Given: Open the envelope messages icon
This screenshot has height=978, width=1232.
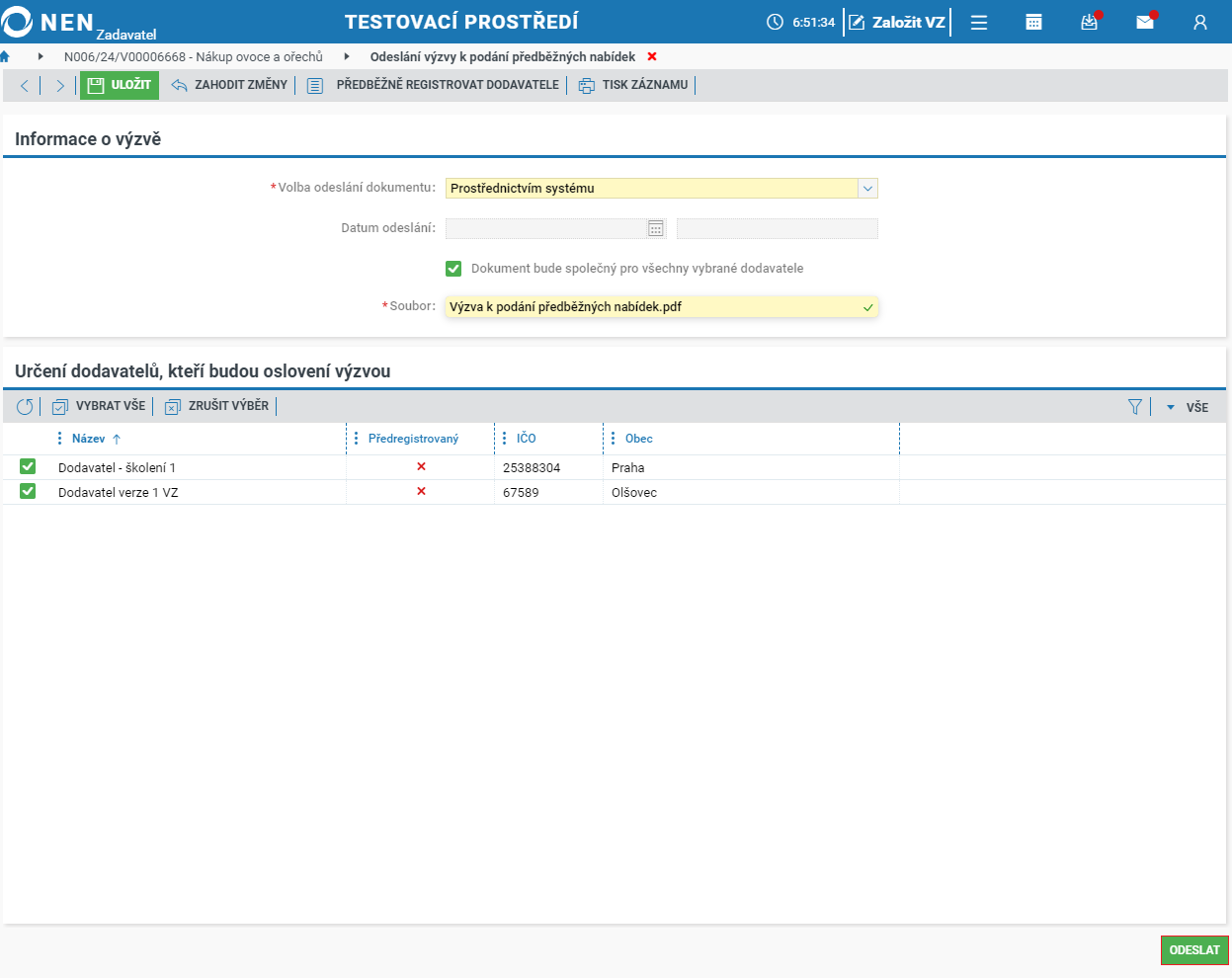Looking at the screenshot, I should coord(1145,22).
